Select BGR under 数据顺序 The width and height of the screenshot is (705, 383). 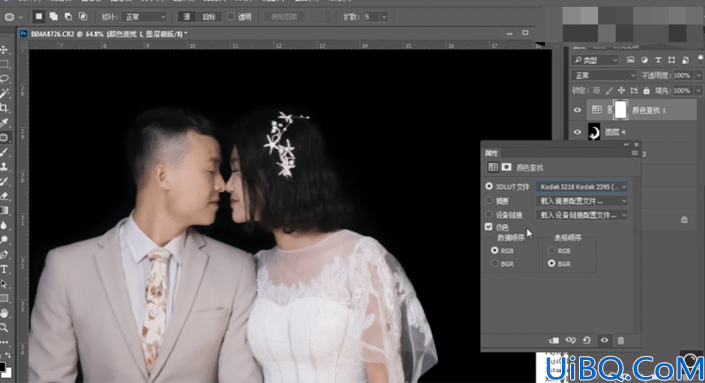click(495, 263)
